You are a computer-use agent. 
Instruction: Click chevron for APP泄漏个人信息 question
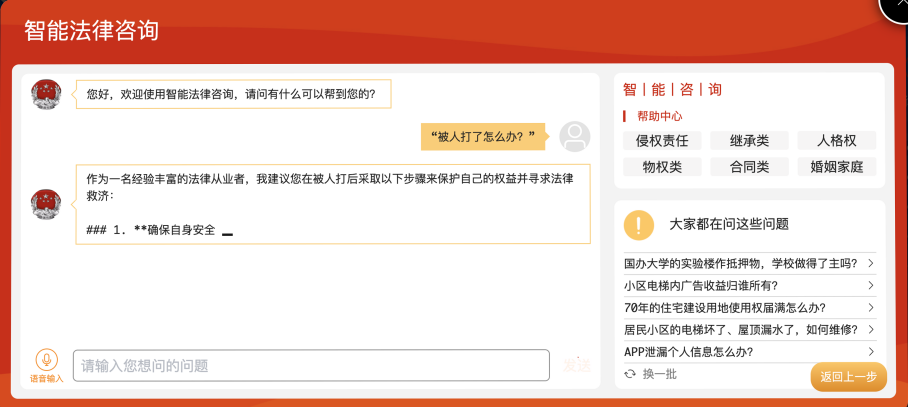tap(870, 351)
